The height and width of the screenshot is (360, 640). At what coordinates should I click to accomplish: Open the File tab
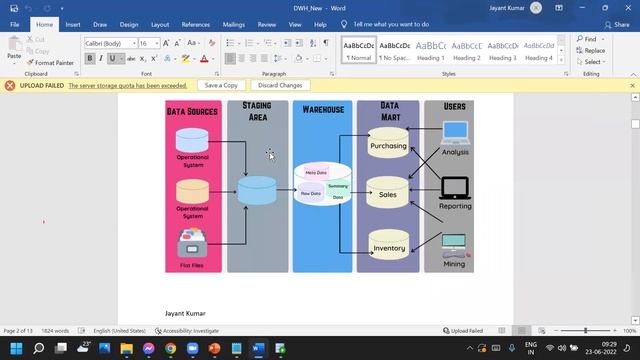click(x=15, y=24)
